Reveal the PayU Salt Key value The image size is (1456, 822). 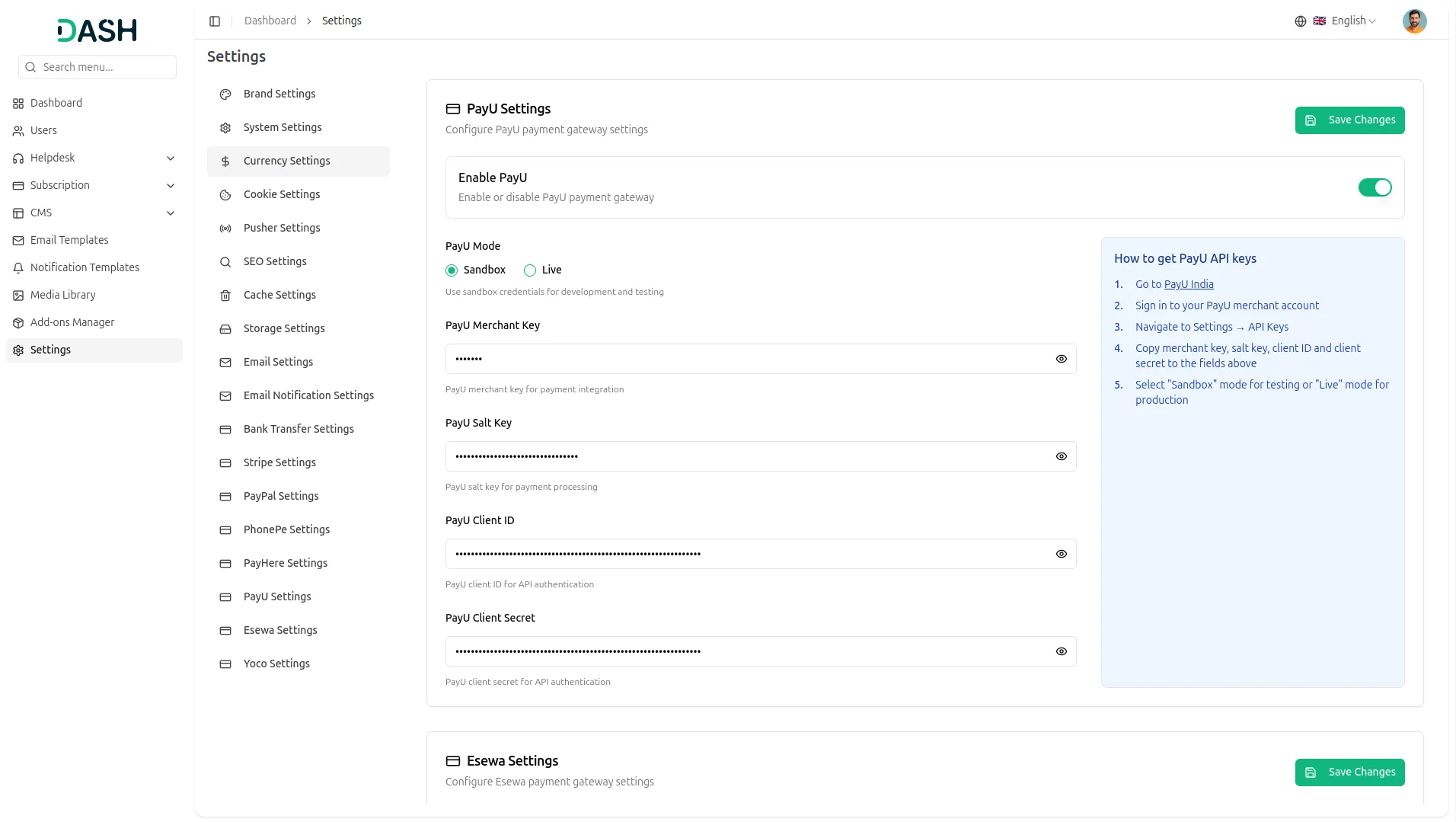[1062, 456]
